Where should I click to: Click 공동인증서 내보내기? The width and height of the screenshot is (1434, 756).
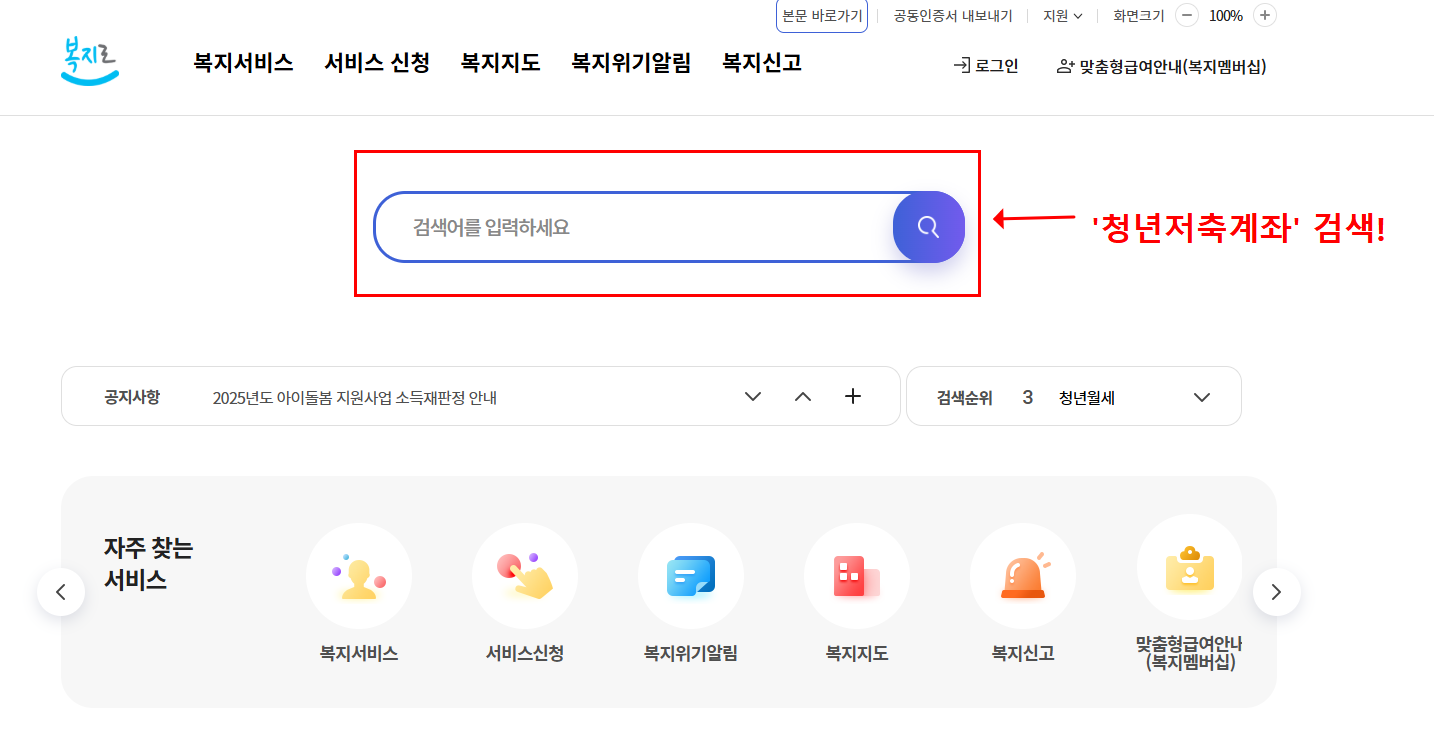[x=953, y=15]
